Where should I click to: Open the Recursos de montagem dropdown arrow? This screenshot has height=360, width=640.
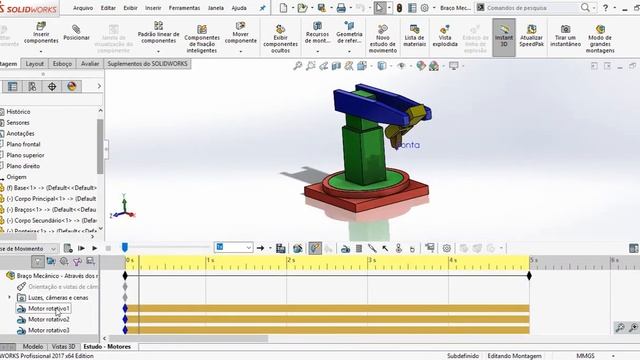[317, 52]
